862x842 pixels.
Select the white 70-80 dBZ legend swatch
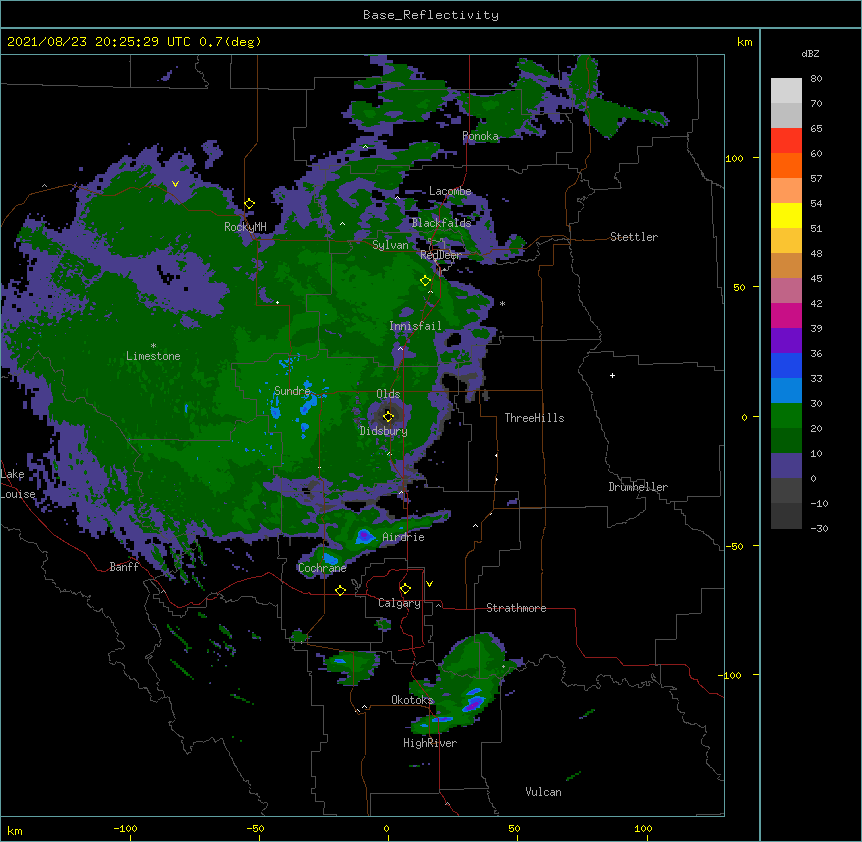coord(786,91)
